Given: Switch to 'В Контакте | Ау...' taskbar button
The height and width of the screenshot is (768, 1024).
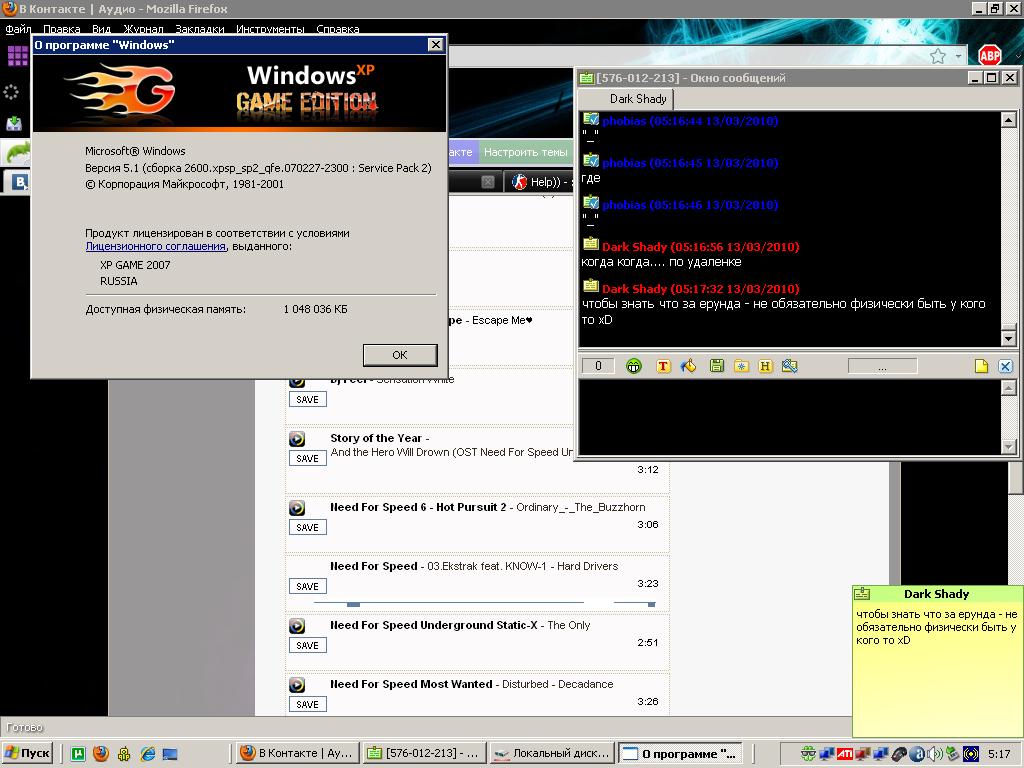Looking at the screenshot, I should pyautogui.click(x=297, y=753).
